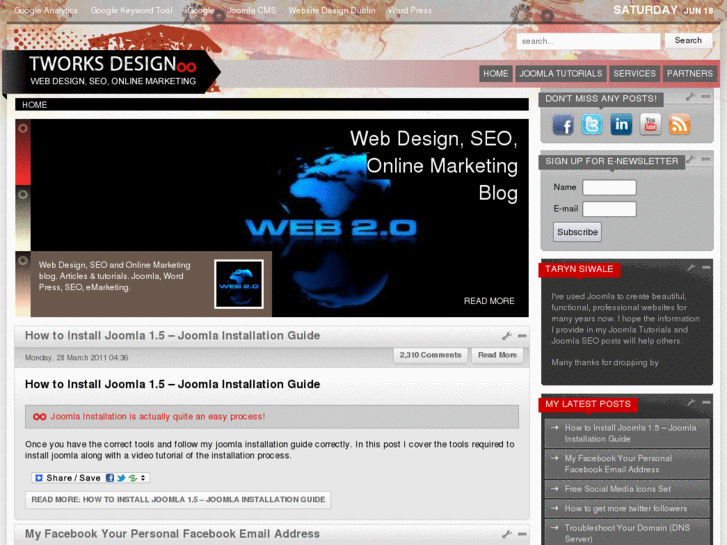Viewport: 727px width, 545px height.
Task: Open latest post How to get more twitter followers
Action: (627, 508)
